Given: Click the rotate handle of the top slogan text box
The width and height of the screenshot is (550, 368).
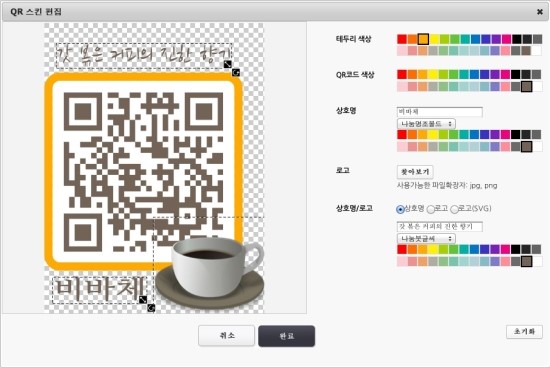Looking at the screenshot, I should (x=236, y=72).
